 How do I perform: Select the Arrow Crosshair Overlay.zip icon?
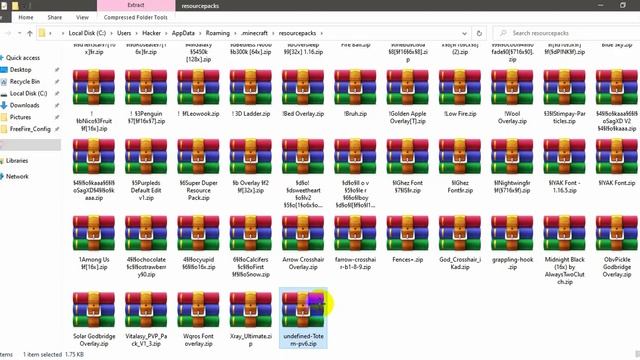pyautogui.click(x=302, y=233)
